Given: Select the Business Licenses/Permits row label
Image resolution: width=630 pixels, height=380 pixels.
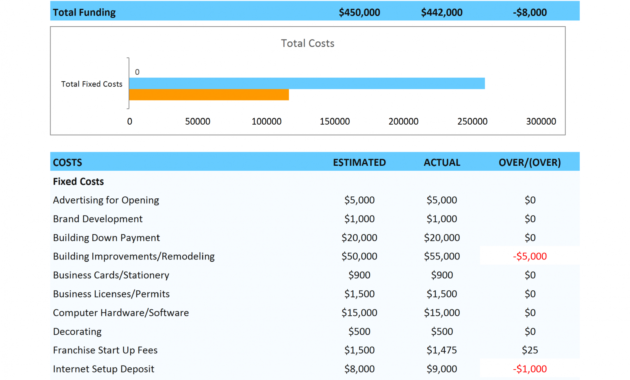Looking at the screenshot, I should (111, 294).
